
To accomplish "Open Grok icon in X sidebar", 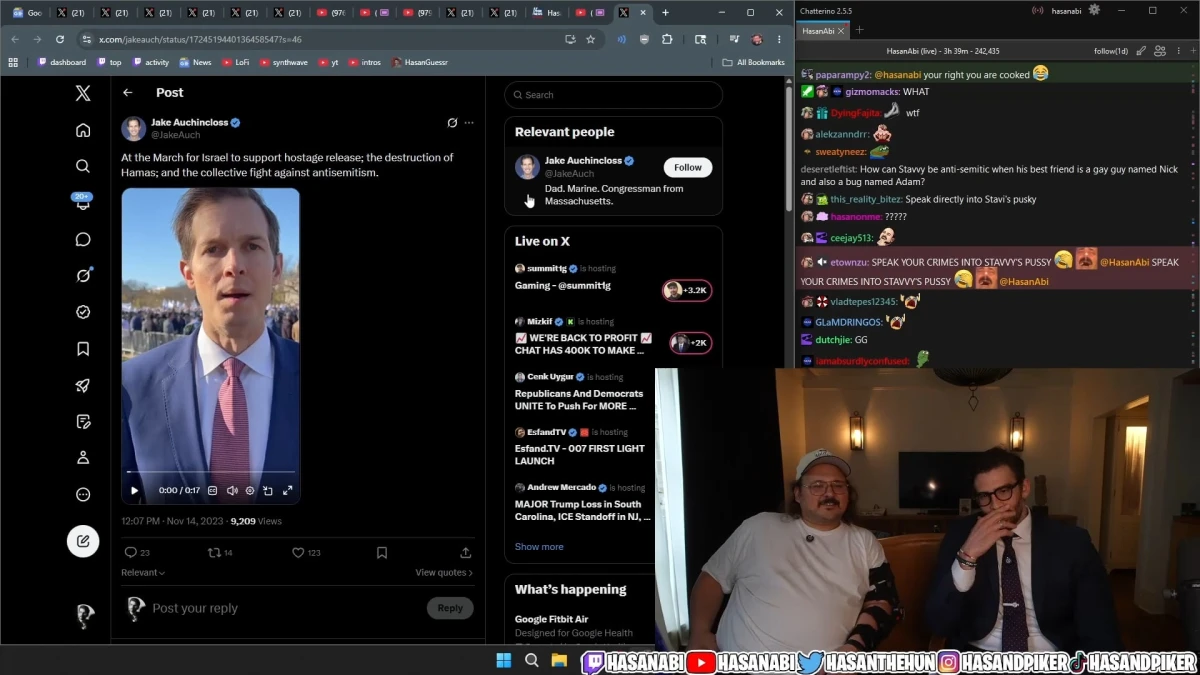I will point(83,275).
